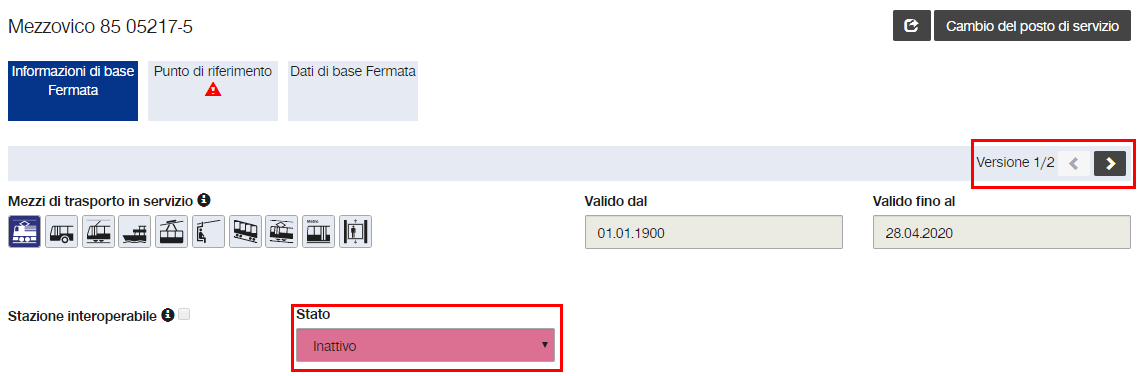Toggle the train transport icon
The image size is (1143, 376).
[24, 232]
